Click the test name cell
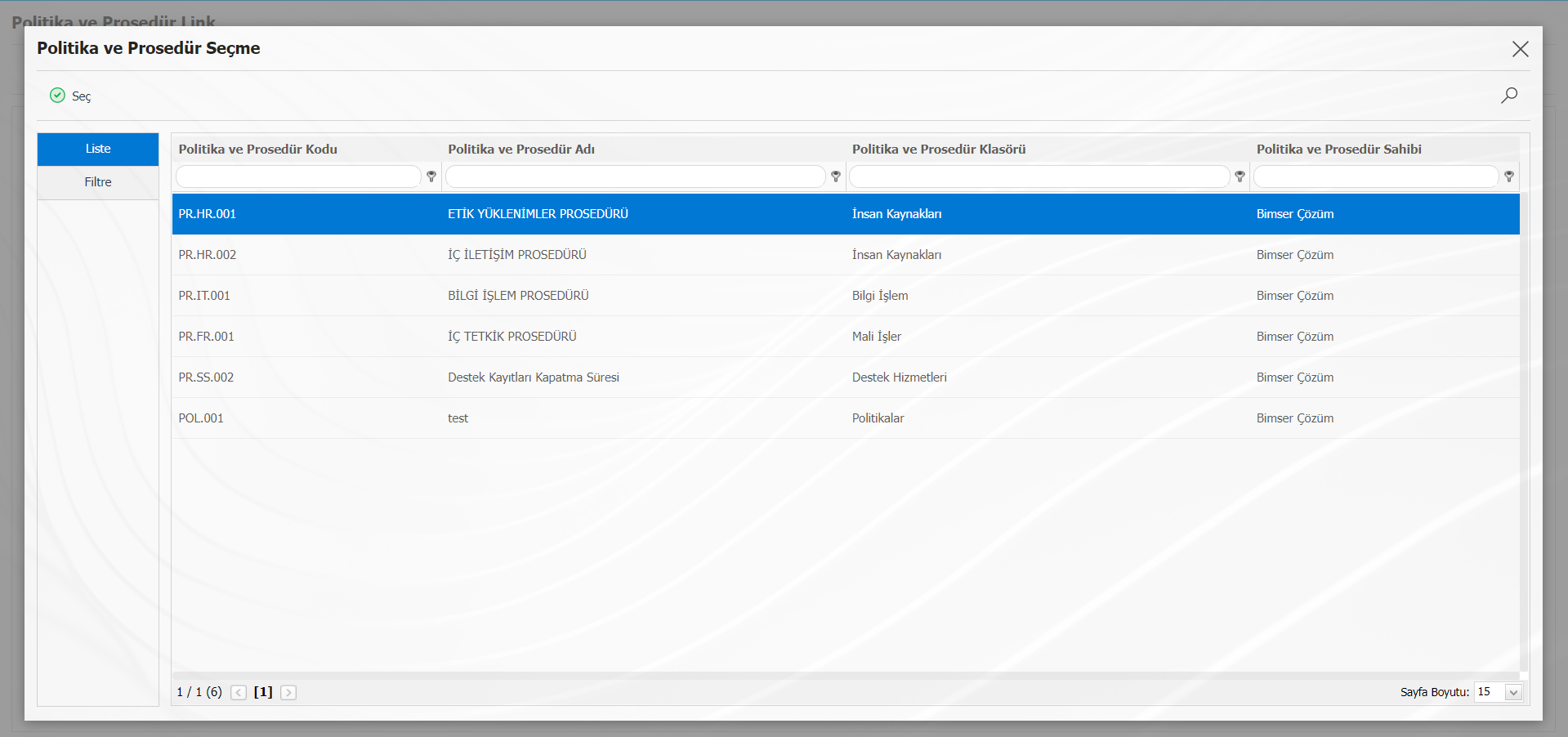 (458, 418)
